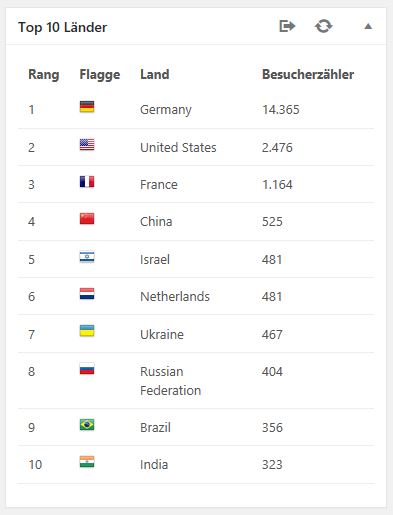393x515 pixels.
Task: Click the India flag icon
Action: click(x=87, y=462)
